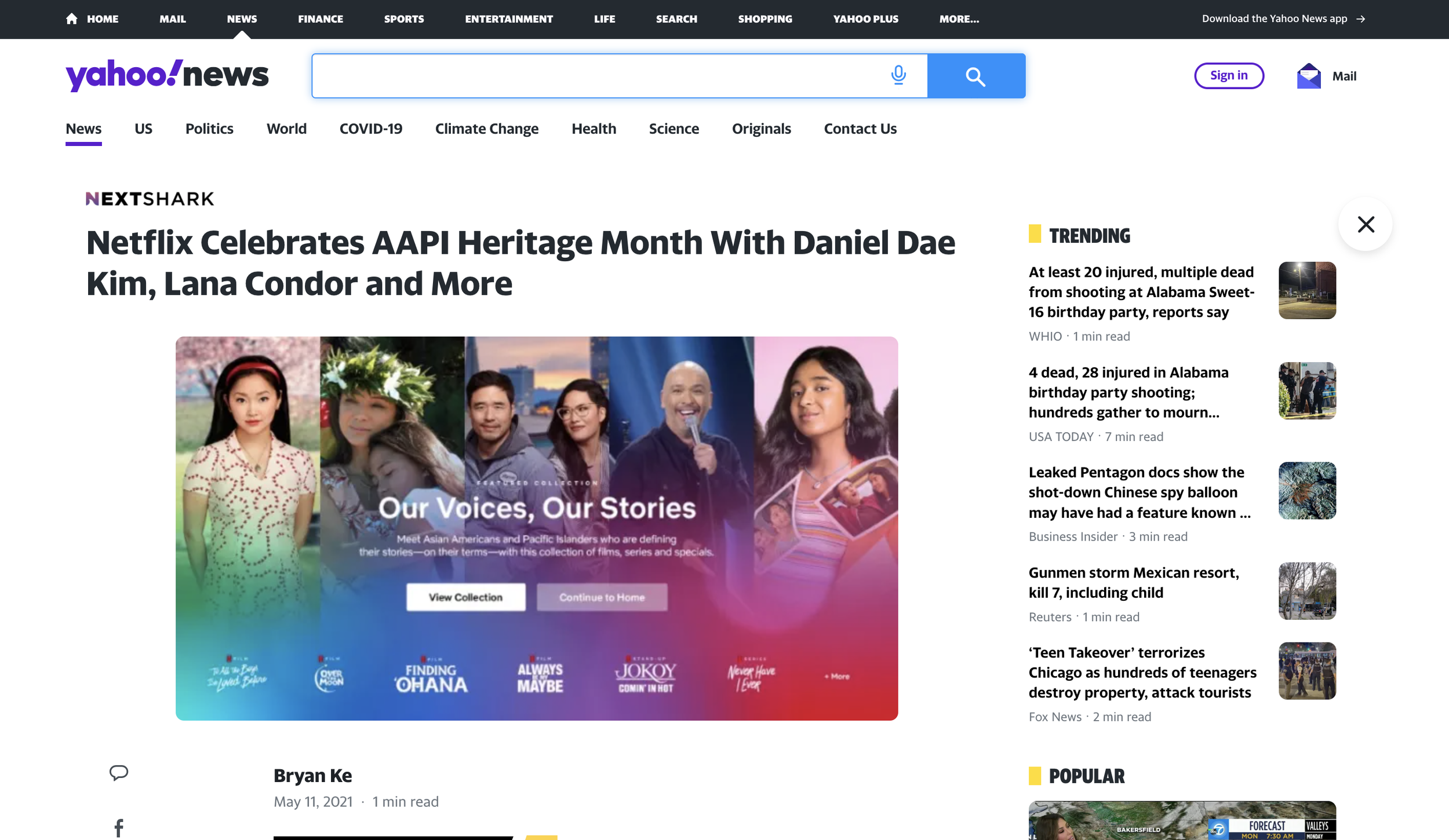Viewport: 1449px width, 840px height.
Task: Click the Sign in button
Action: point(1229,76)
